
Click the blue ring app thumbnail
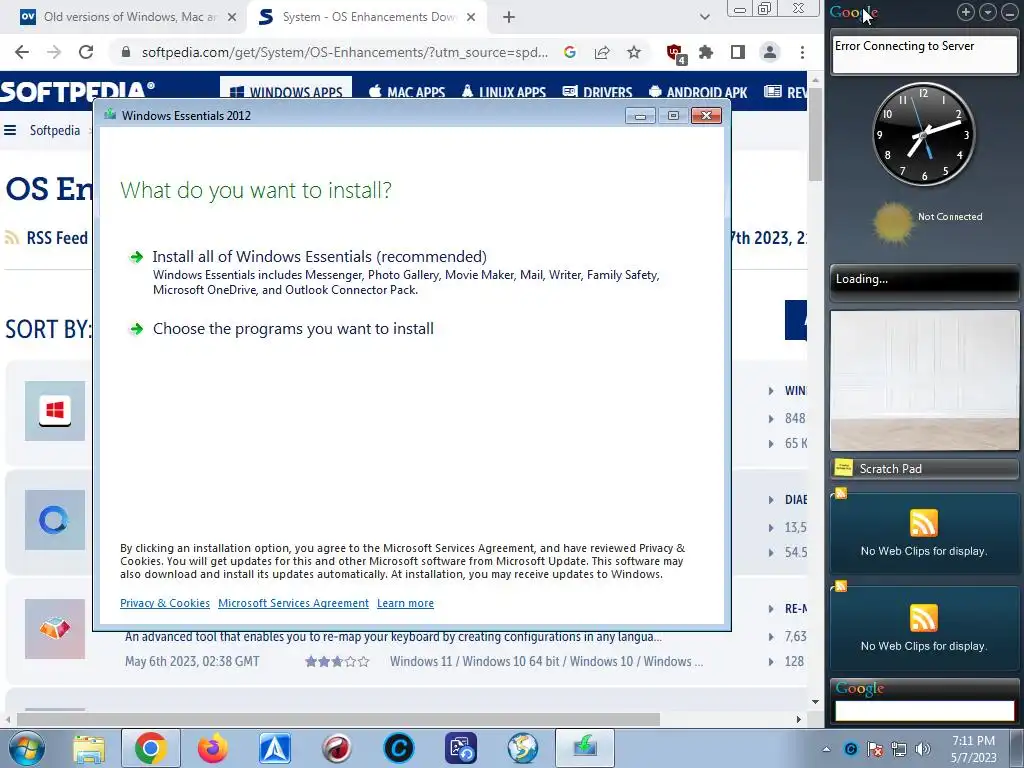(x=55, y=520)
